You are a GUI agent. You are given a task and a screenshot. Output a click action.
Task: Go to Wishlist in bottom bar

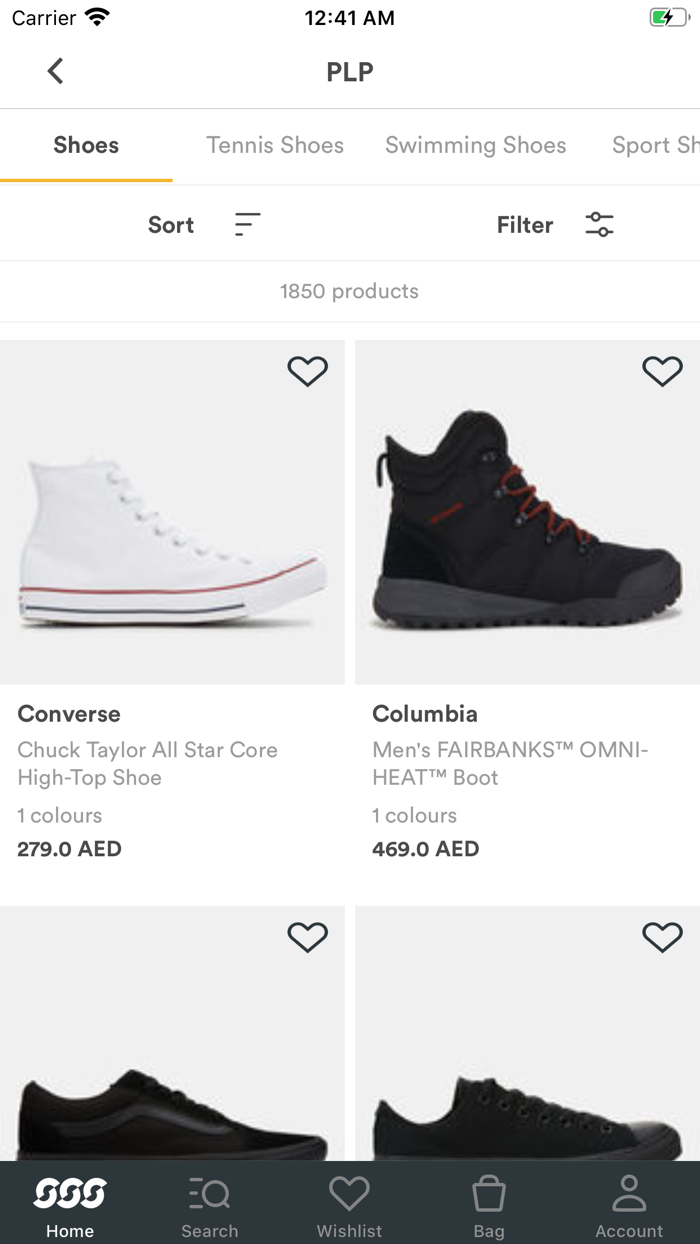tap(349, 1204)
